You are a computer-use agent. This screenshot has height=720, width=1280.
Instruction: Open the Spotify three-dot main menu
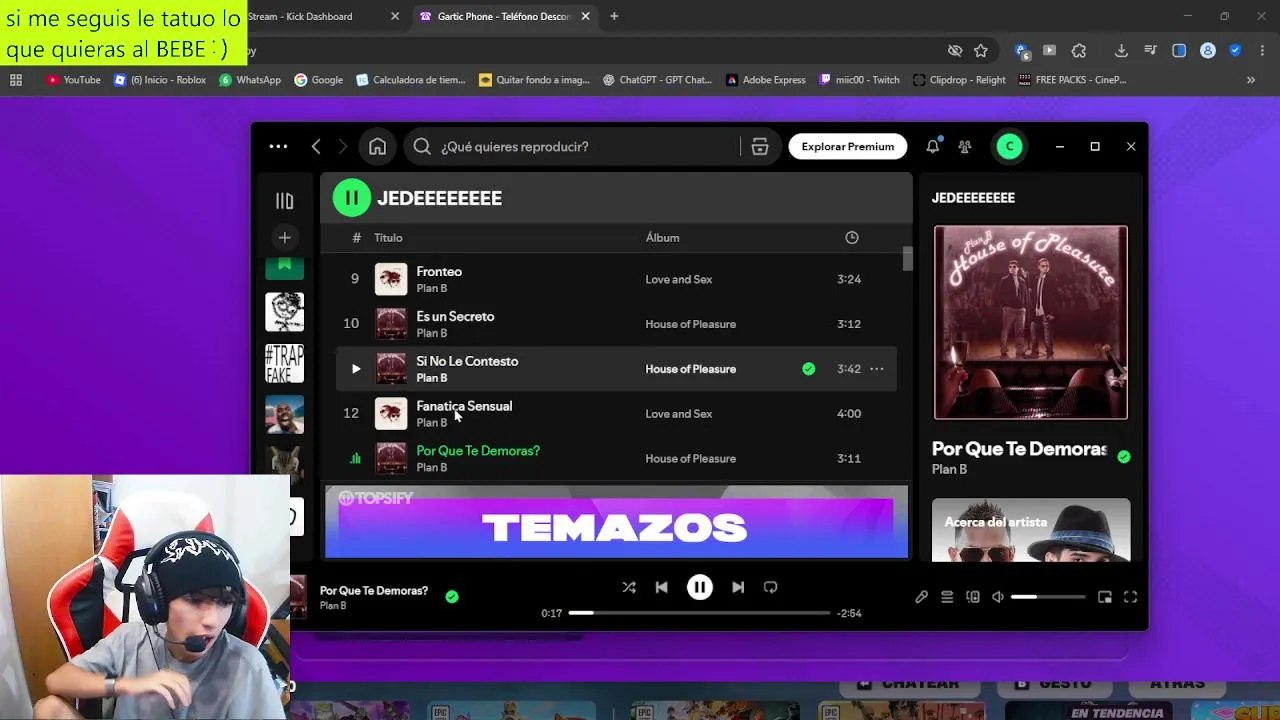click(278, 146)
